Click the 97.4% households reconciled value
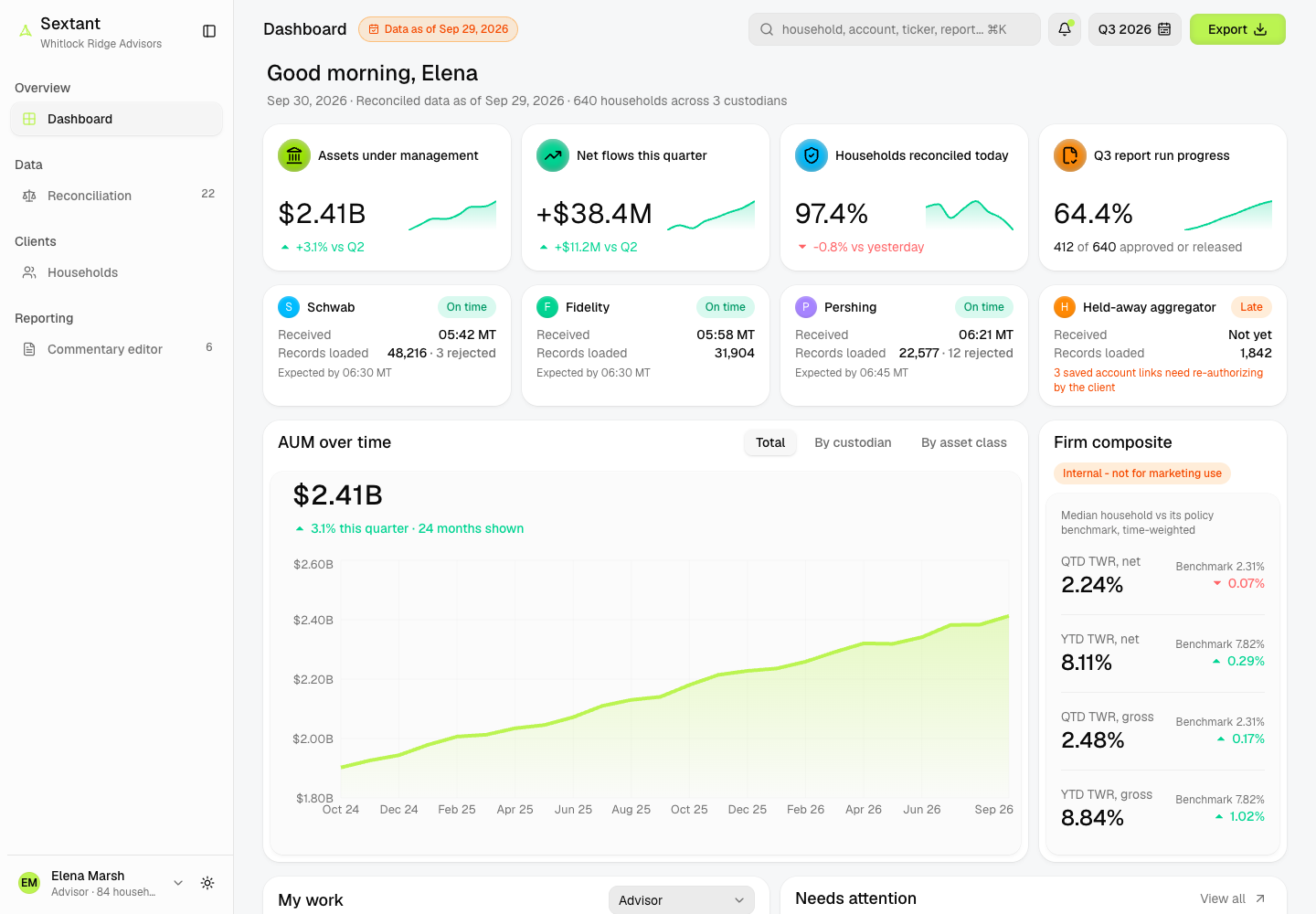This screenshot has width=1316, height=914. pos(832,214)
